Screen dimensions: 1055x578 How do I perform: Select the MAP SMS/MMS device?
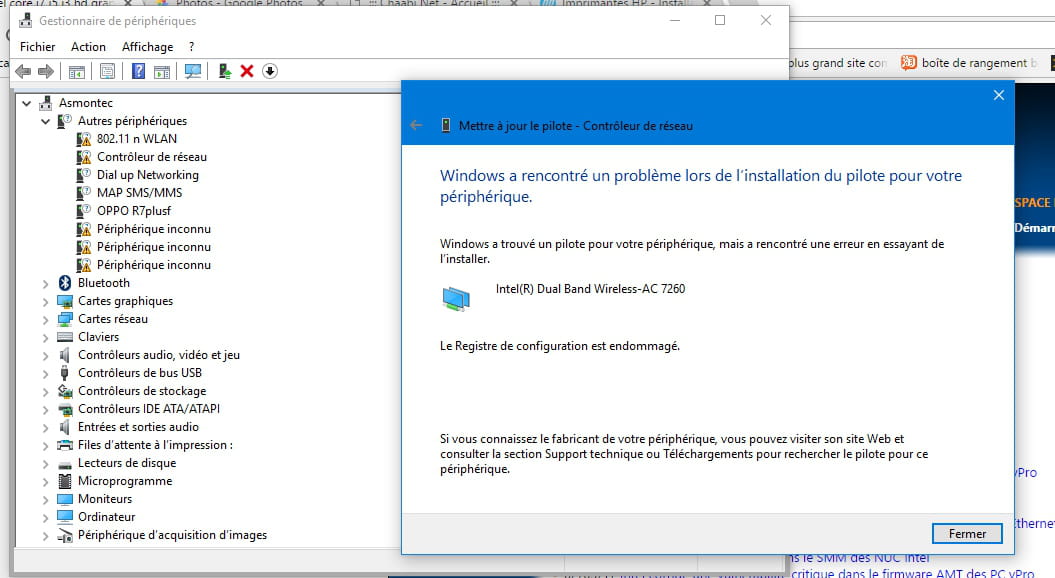[x=139, y=192]
